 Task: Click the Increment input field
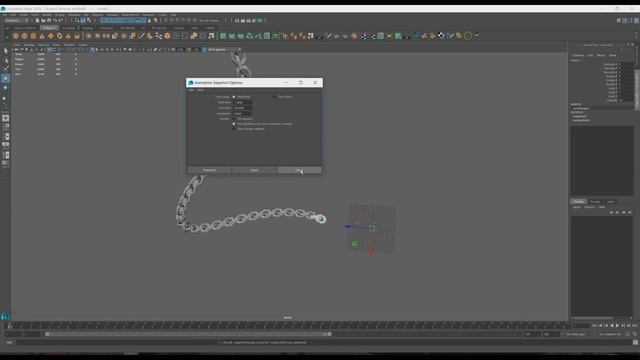pos(242,113)
